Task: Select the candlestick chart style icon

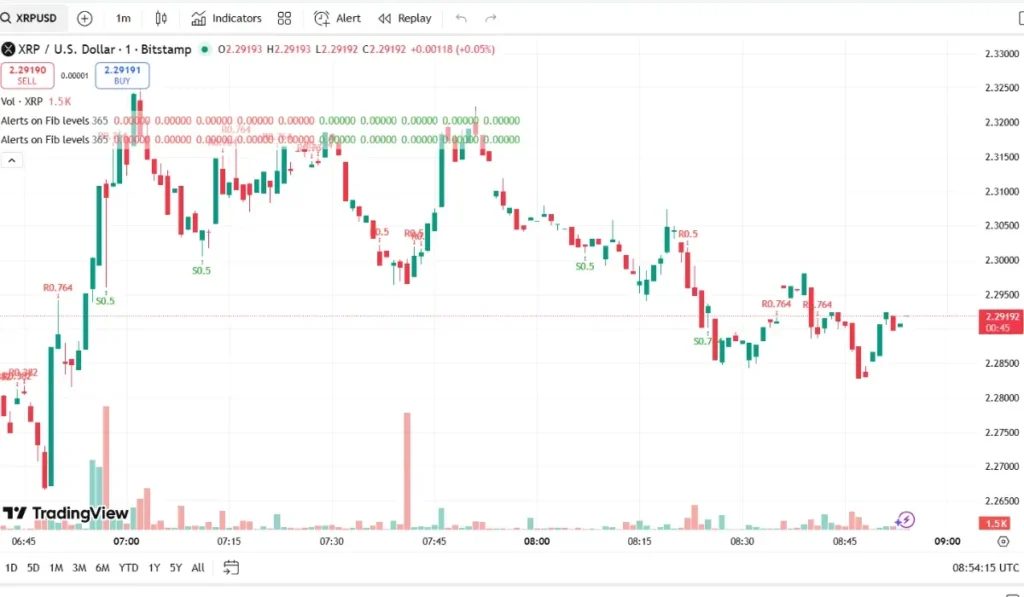Action: tap(162, 17)
